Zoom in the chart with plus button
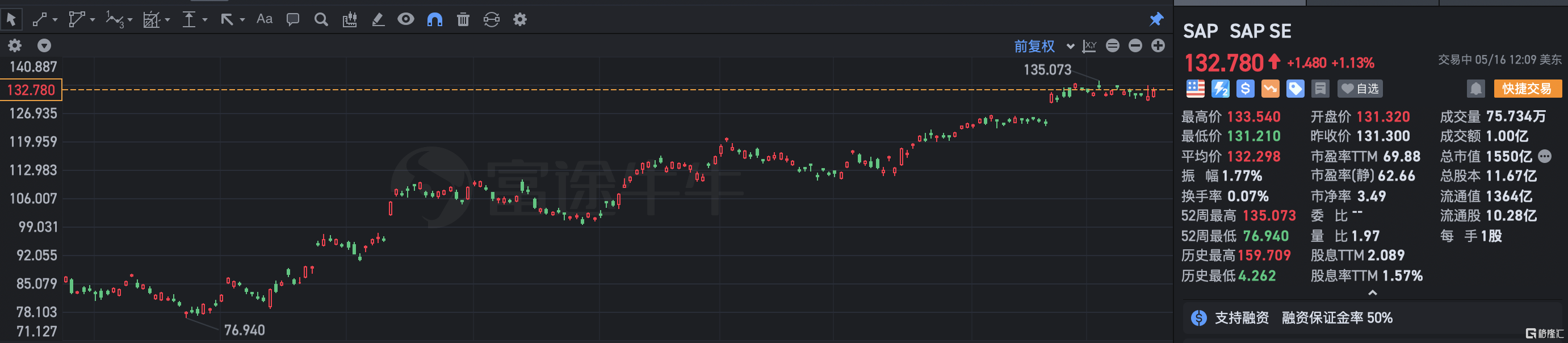Screen dimensions: 1568x343 (x=1158, y=45)
